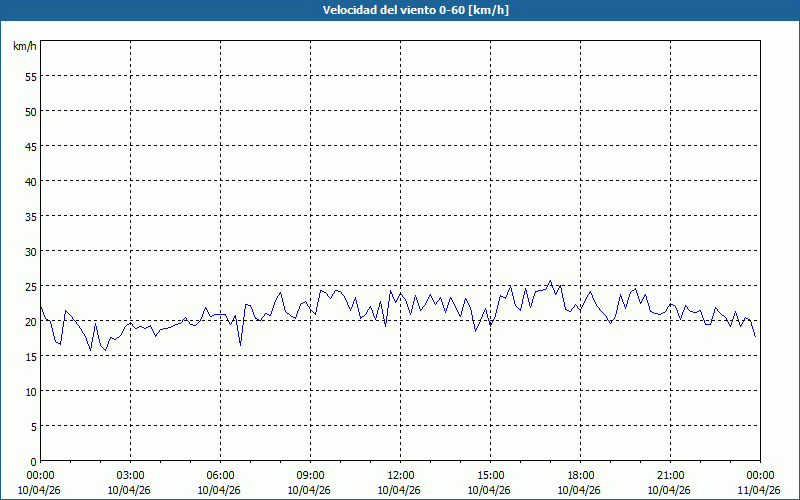Click the 21:00 time label on x-axis
Image resolution: width=800 pixels, height=500 pixels.
pos(670,475)
